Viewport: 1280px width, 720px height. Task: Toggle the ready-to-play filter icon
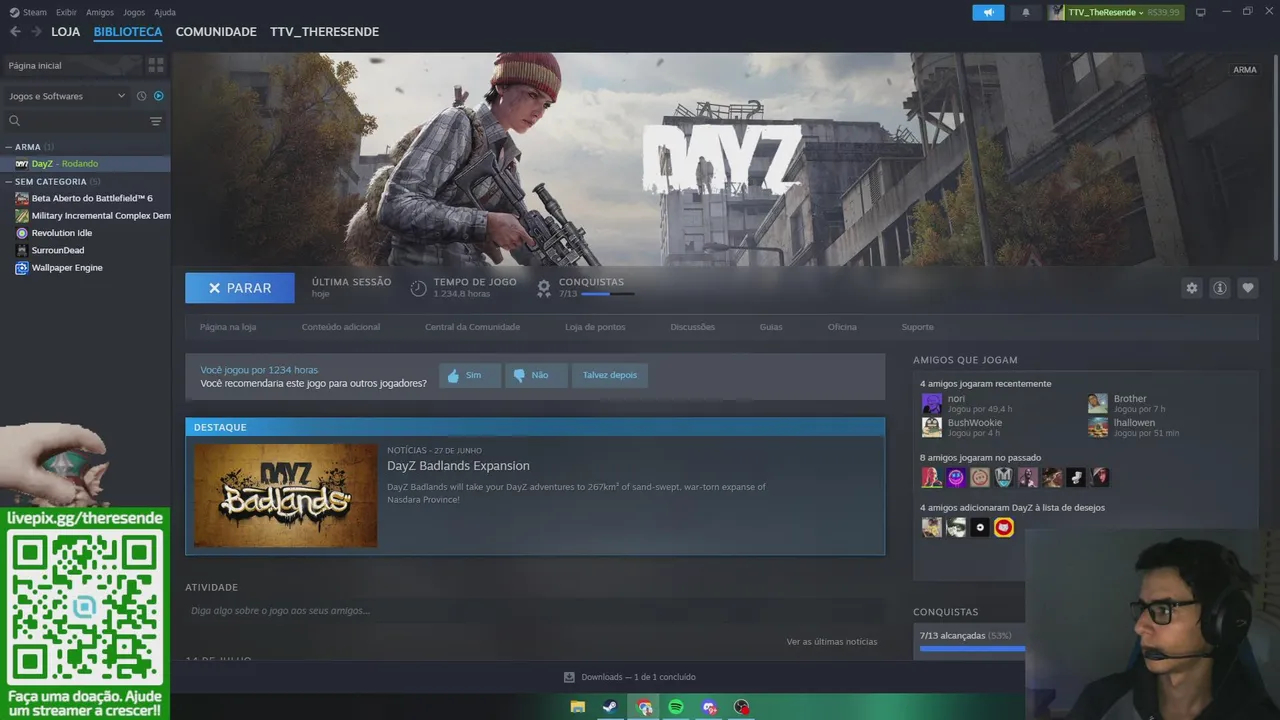(159, 96)
